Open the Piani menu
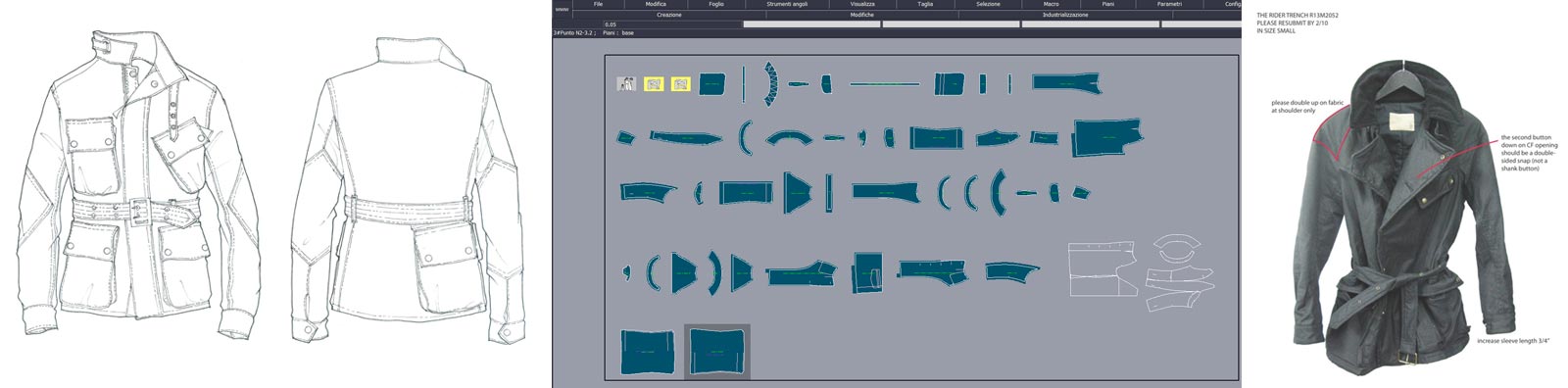The width and height of the screenshot is (1568, 388). [x=1107, y=4]
